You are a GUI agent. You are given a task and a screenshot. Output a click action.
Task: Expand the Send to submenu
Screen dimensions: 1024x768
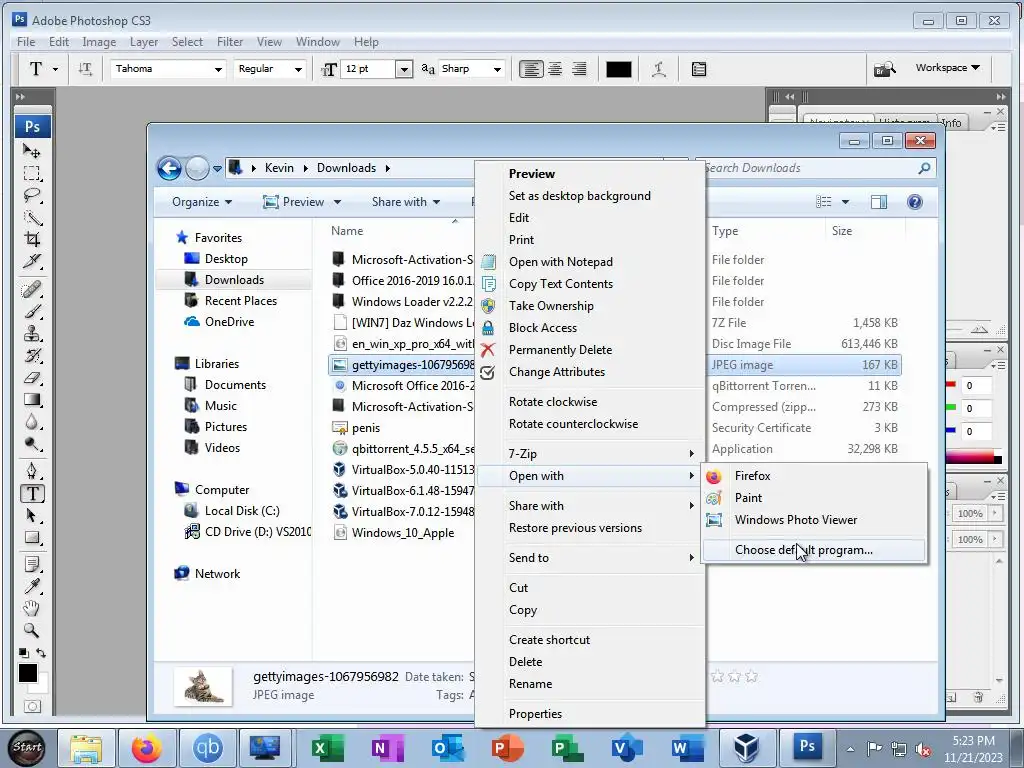pos(590,558)
